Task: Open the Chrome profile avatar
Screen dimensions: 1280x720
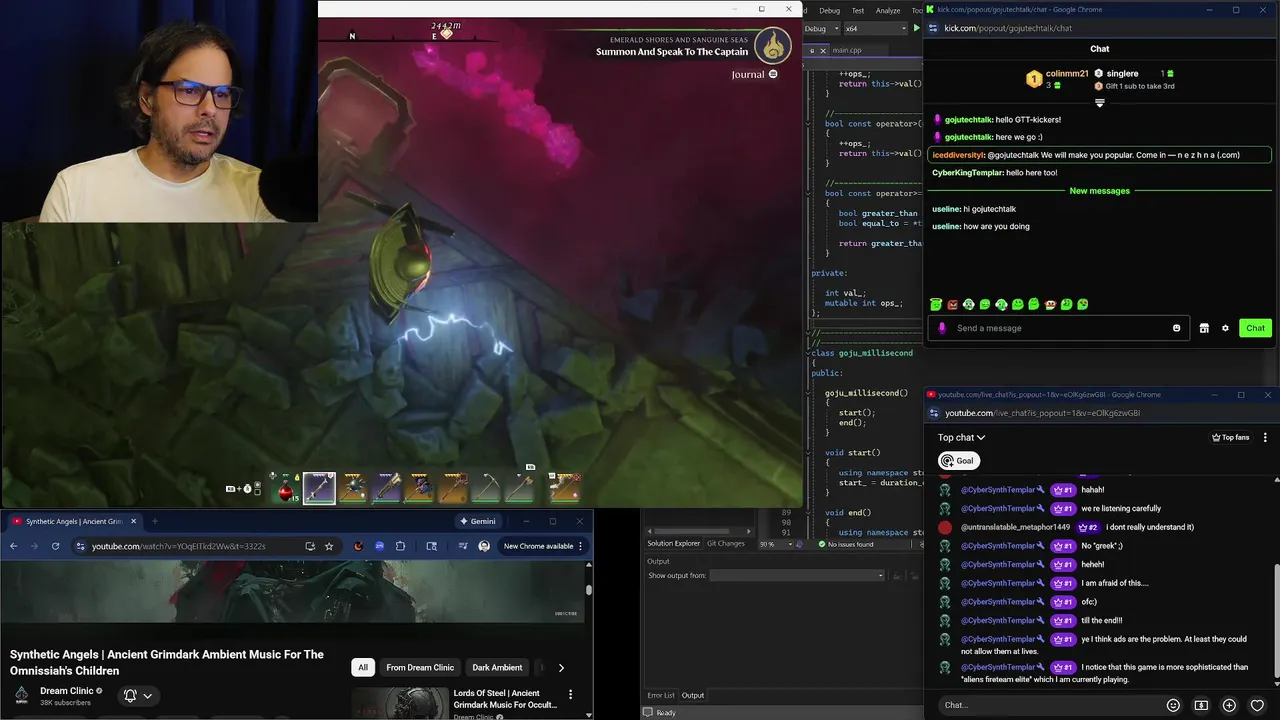Action: tap(484, 546)
